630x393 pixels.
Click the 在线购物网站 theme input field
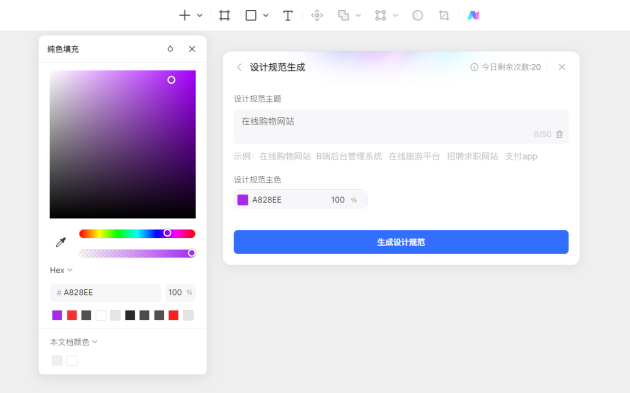click(401, 127)
